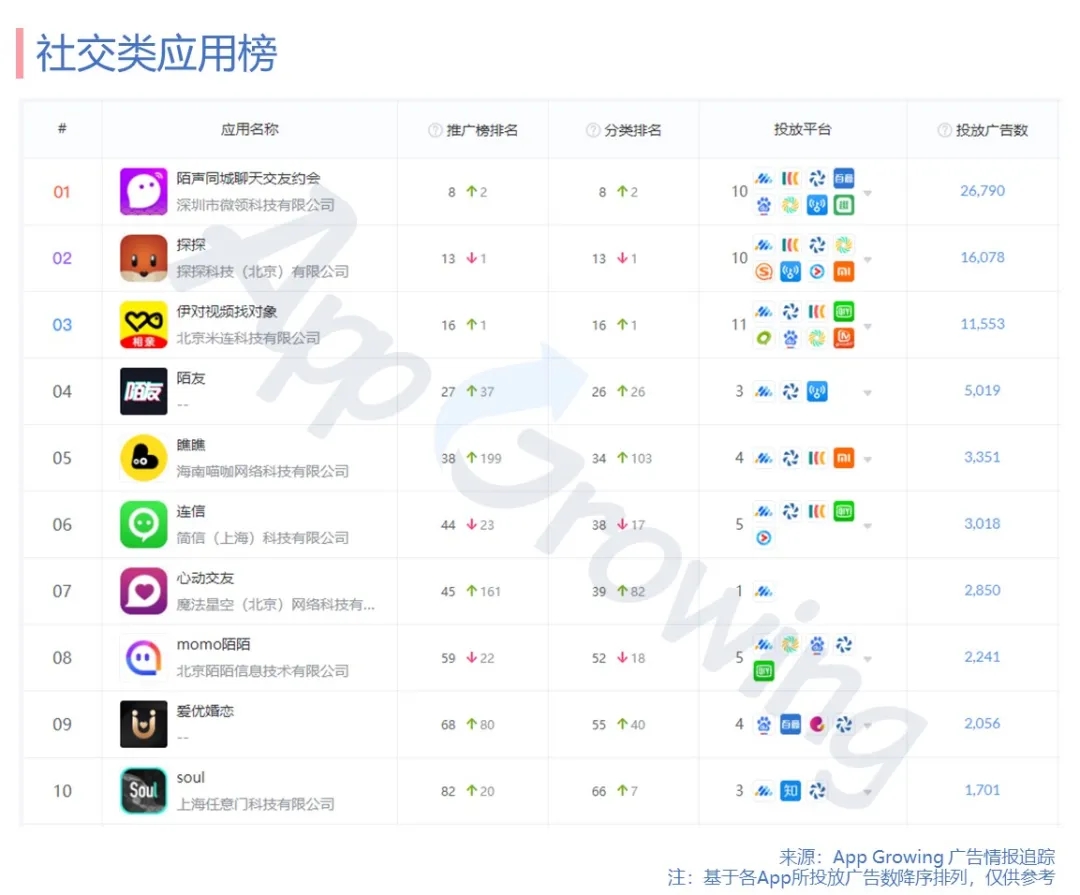Click the orange Sogou S platform icon in 探探 row
1080x895 pixels.
pos(764,271)
